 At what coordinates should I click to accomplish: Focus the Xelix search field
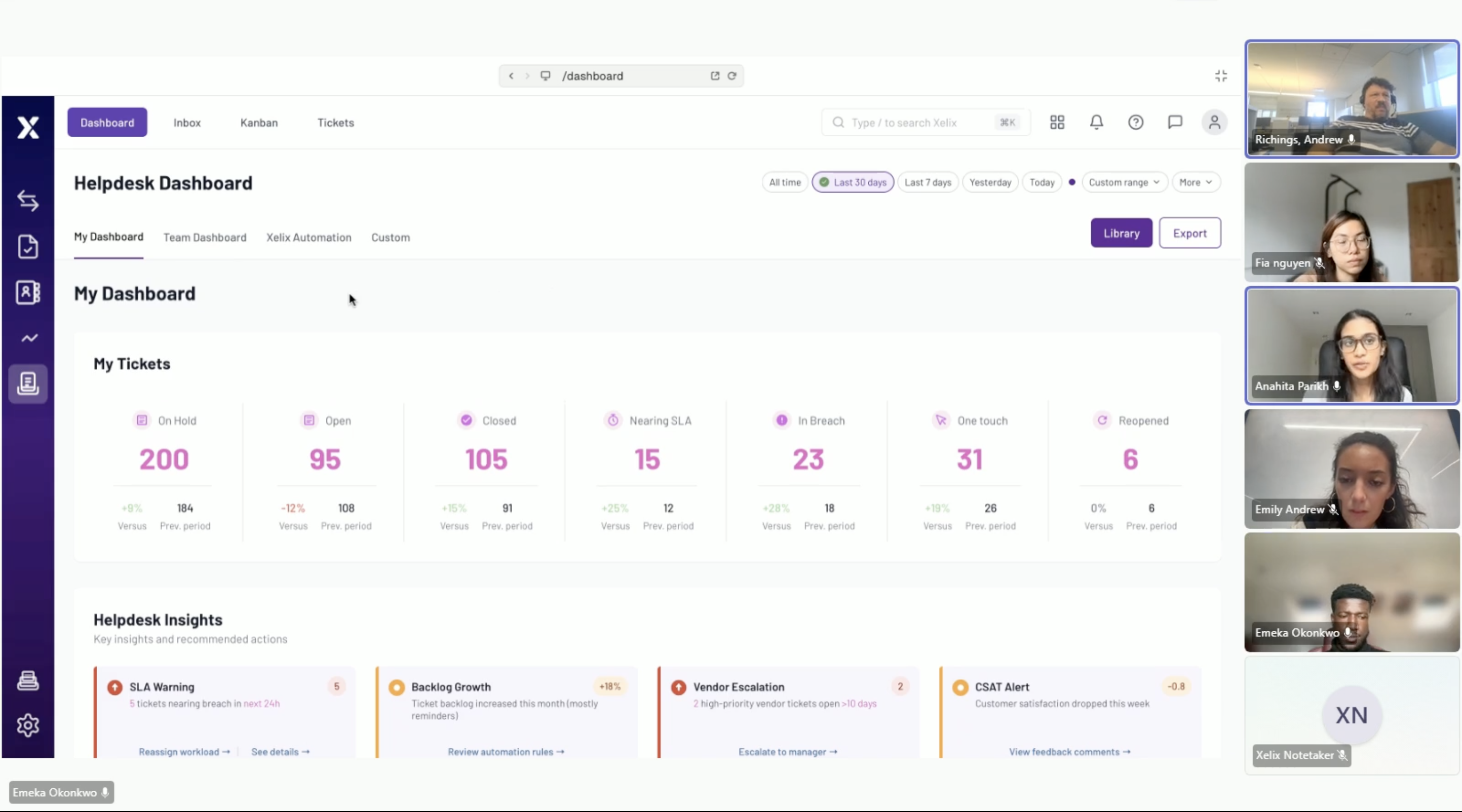point(926,123)
